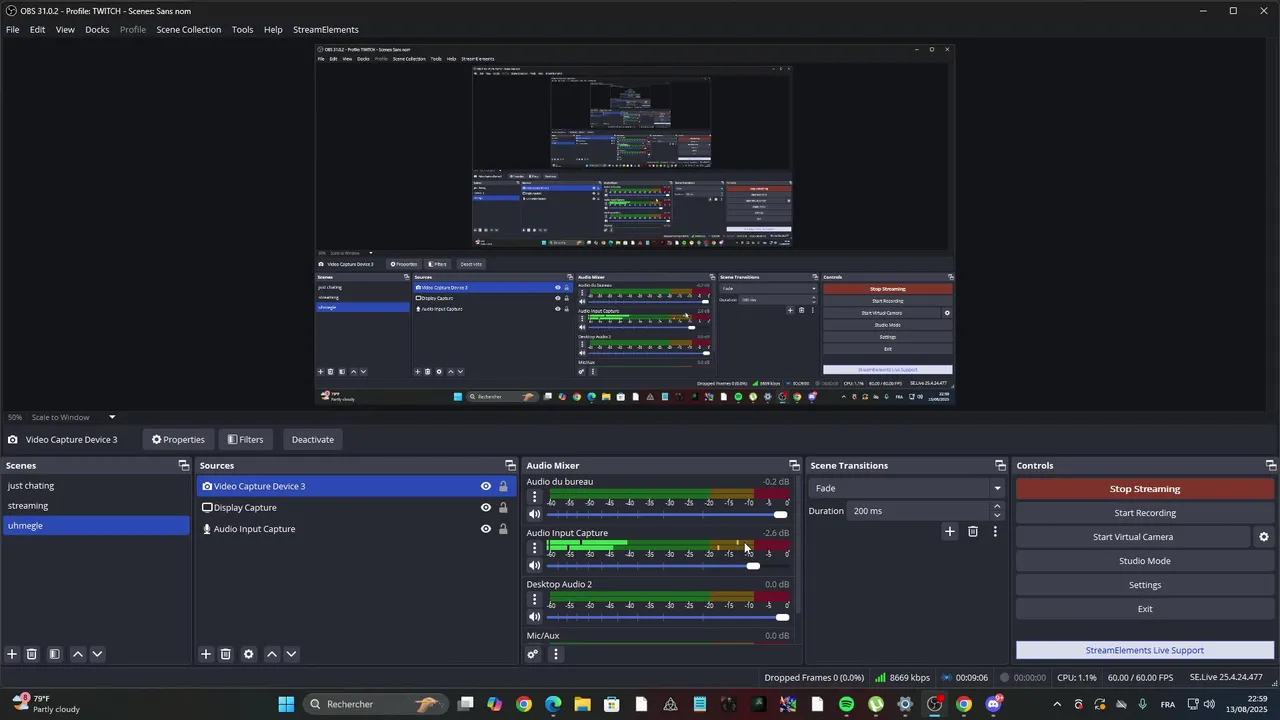
Task: Open the StreamElements menu
Action: (x=326, y=30)
